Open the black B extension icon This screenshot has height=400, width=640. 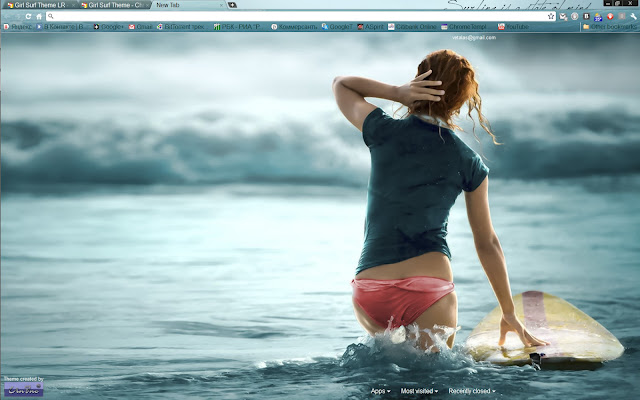(x=586, y=16)
